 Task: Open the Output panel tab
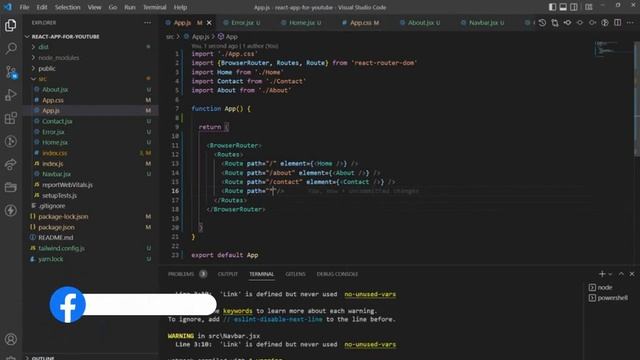point(228,274)
